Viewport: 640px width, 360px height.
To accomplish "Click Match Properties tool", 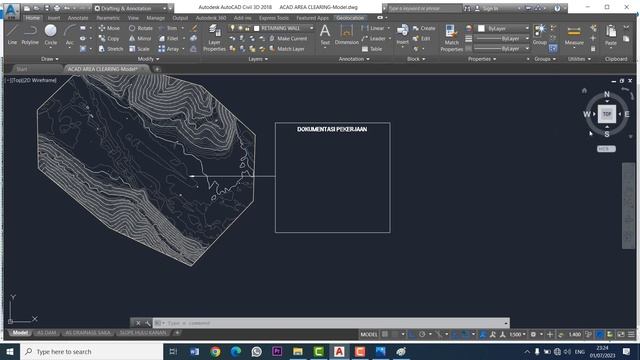I will coord(451,38).
